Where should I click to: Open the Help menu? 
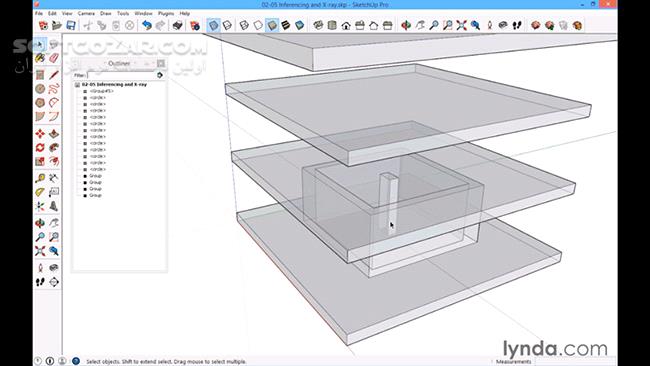tap(184, 13)
